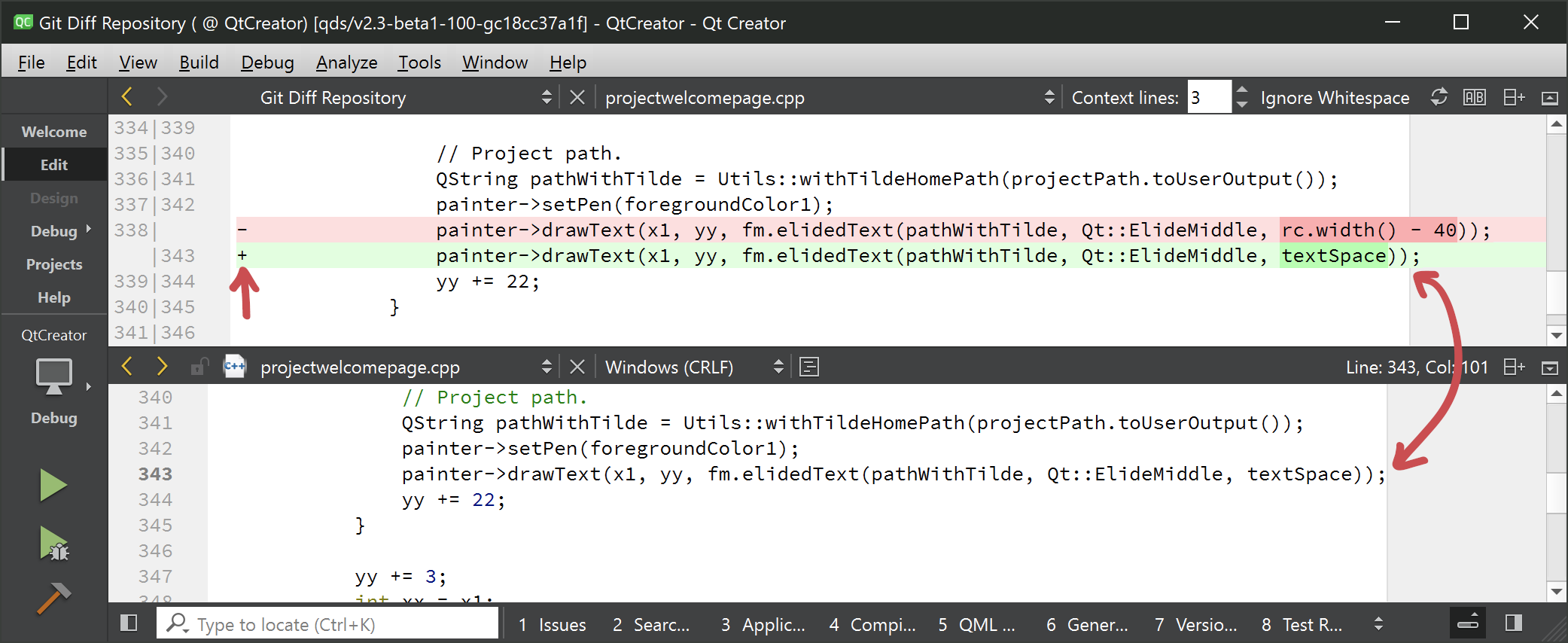Expand the Git Diff Repository document dropdown
The image size is (1568, 643).
[x=547, y=97]
